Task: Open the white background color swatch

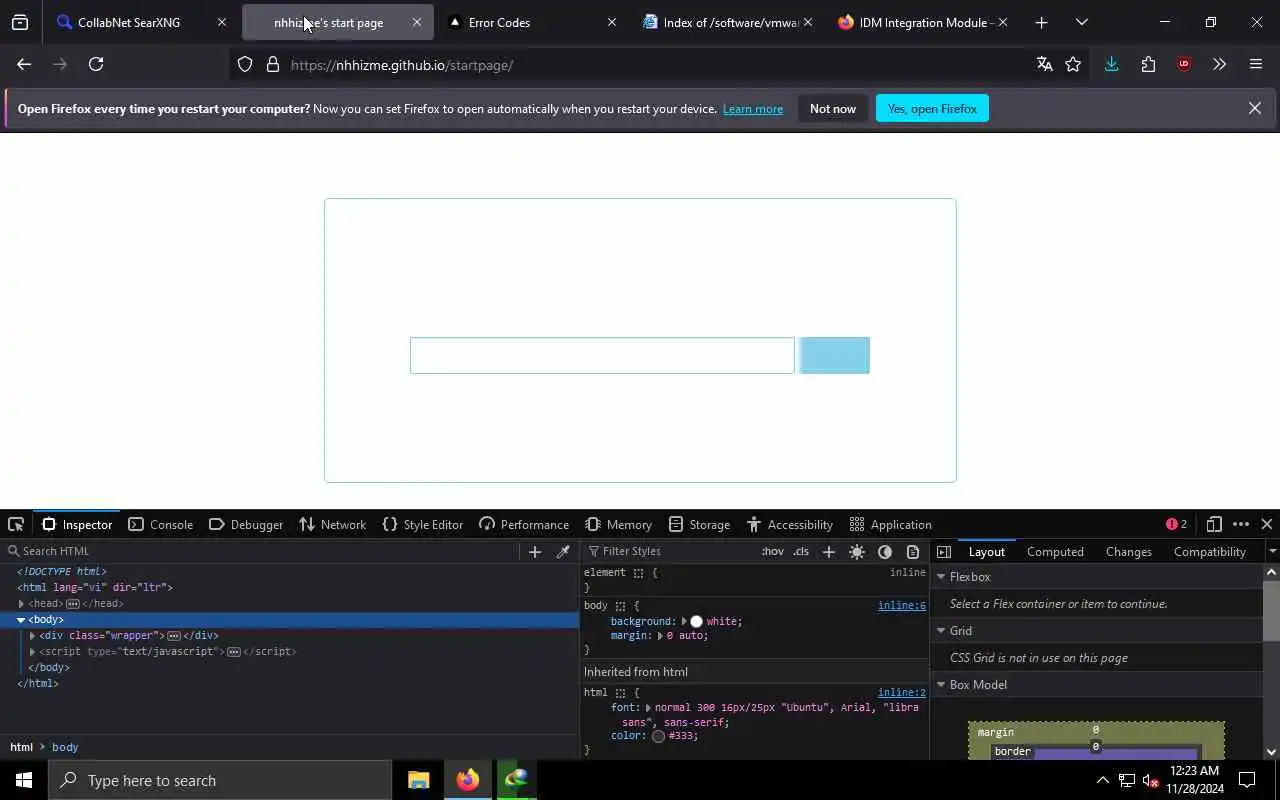Action: pos(697,621)
